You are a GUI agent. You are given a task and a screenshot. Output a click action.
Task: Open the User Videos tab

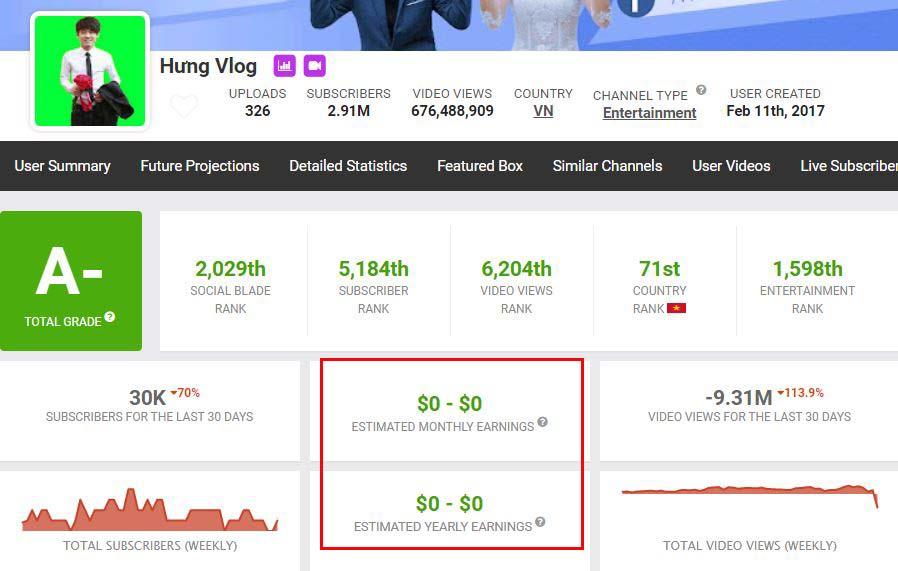(731, 166)
